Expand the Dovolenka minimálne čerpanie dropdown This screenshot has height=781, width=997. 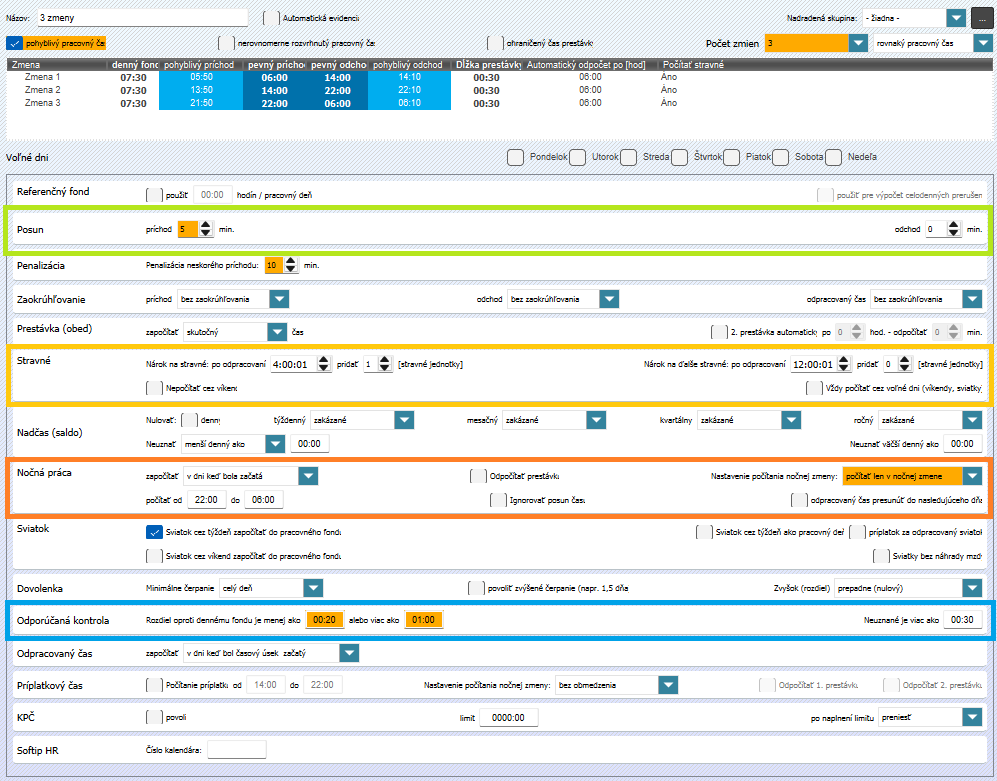click(x=313, y=588)
